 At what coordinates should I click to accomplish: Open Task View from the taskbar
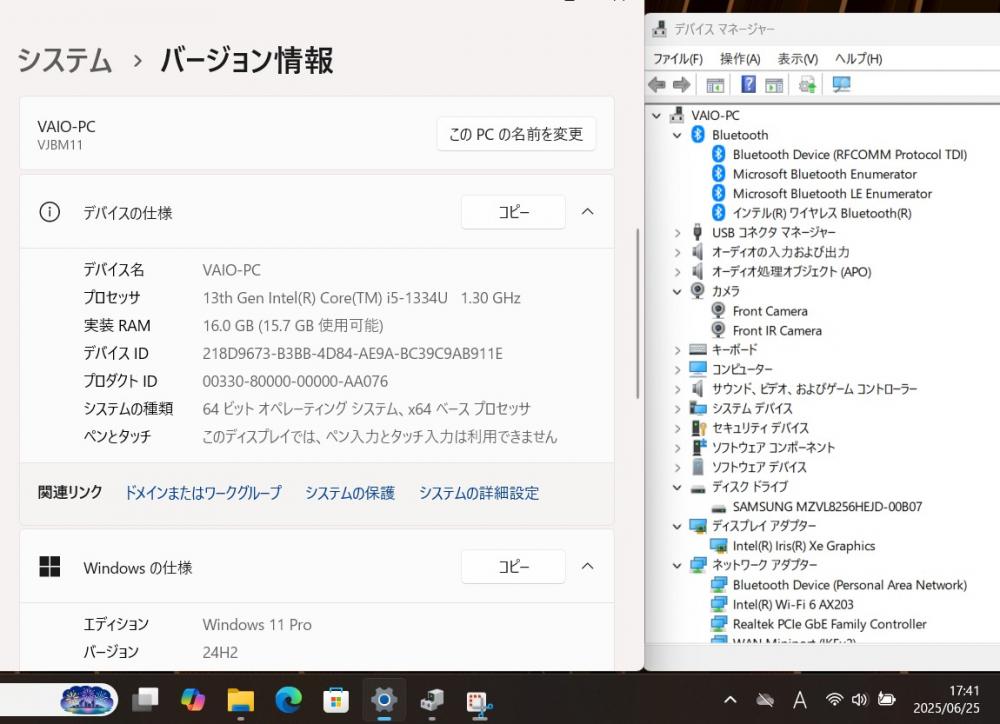[x=145, y=700]
